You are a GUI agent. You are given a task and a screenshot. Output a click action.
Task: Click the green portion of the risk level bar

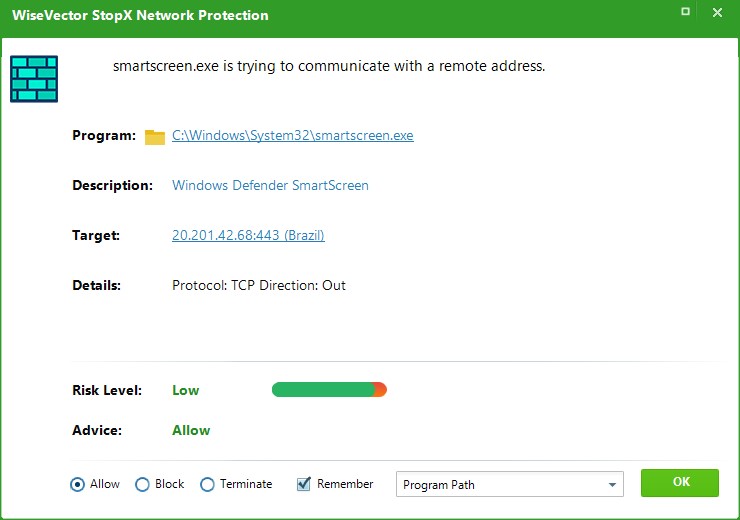click(322, 390)
